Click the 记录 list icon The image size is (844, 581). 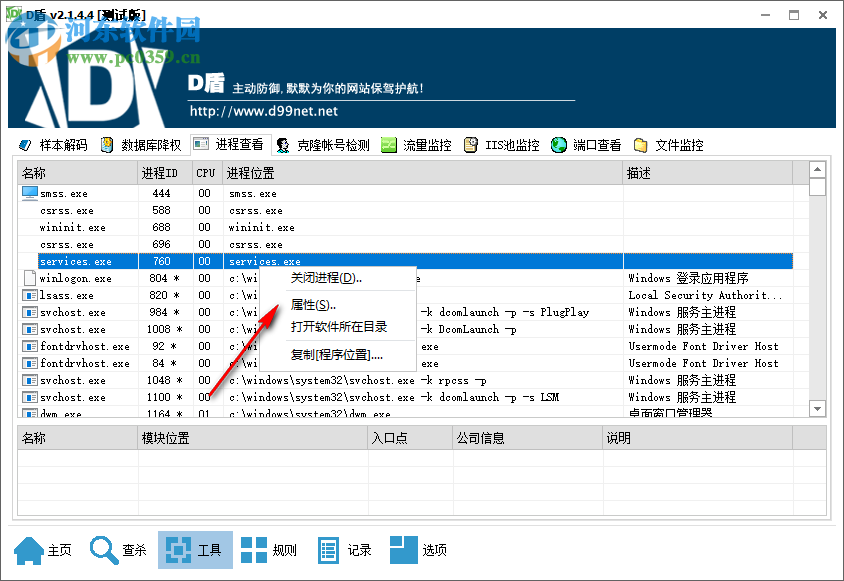pos(328,550)
